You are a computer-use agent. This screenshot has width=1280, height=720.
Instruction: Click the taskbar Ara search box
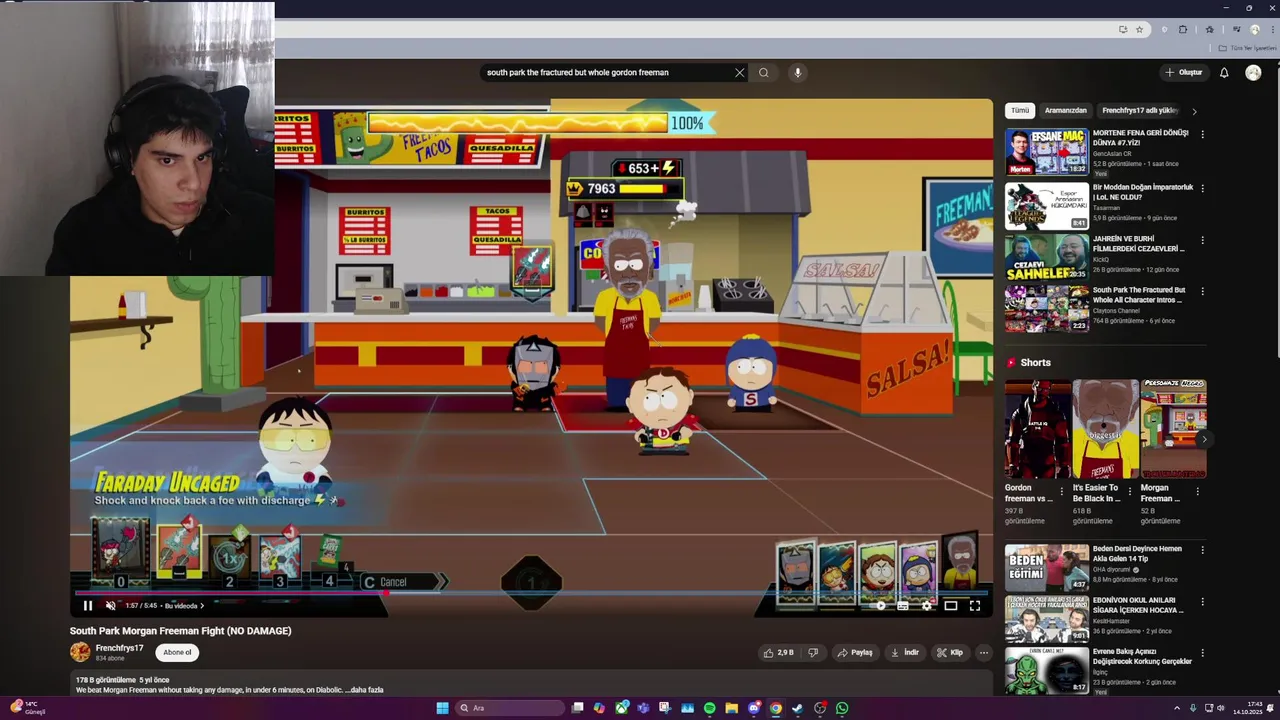[x=509, y=708]
